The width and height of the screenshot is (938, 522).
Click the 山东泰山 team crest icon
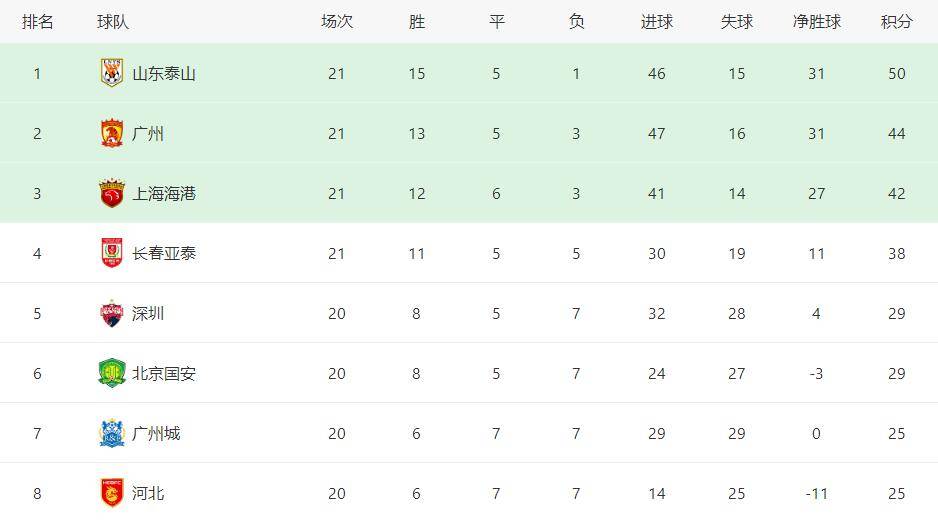click(112, 73)
